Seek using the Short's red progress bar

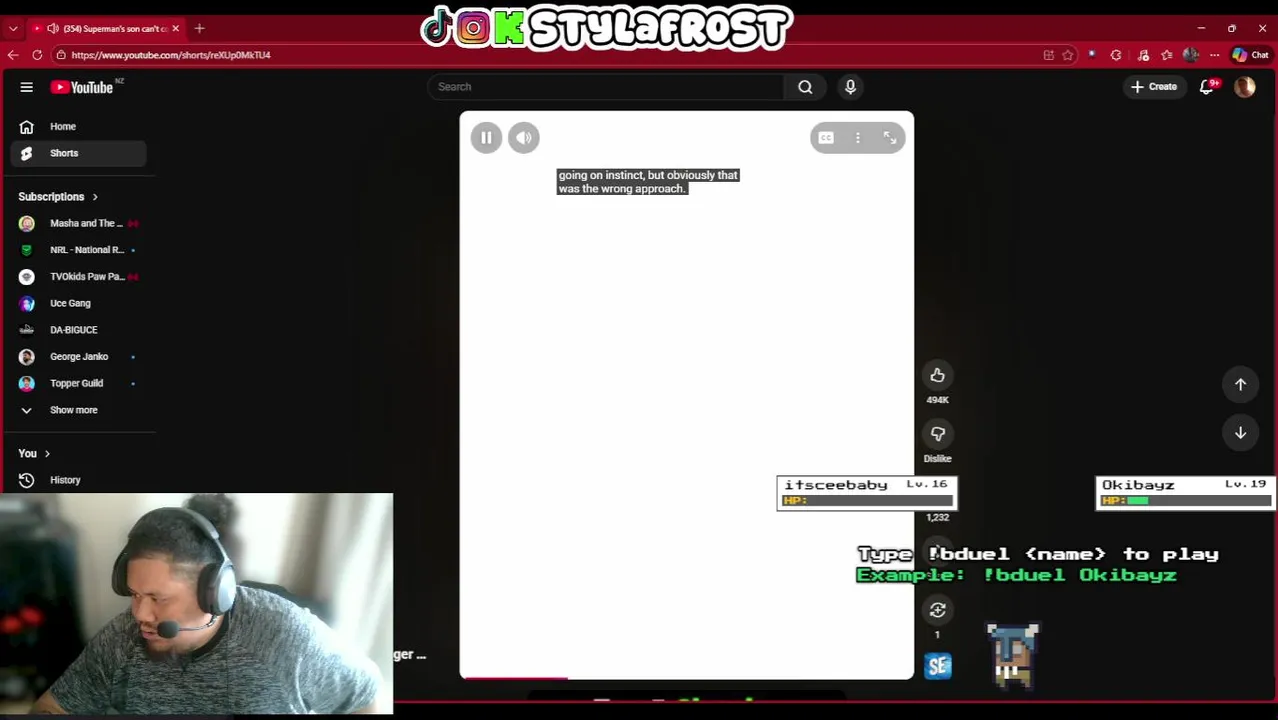point(686,678)
